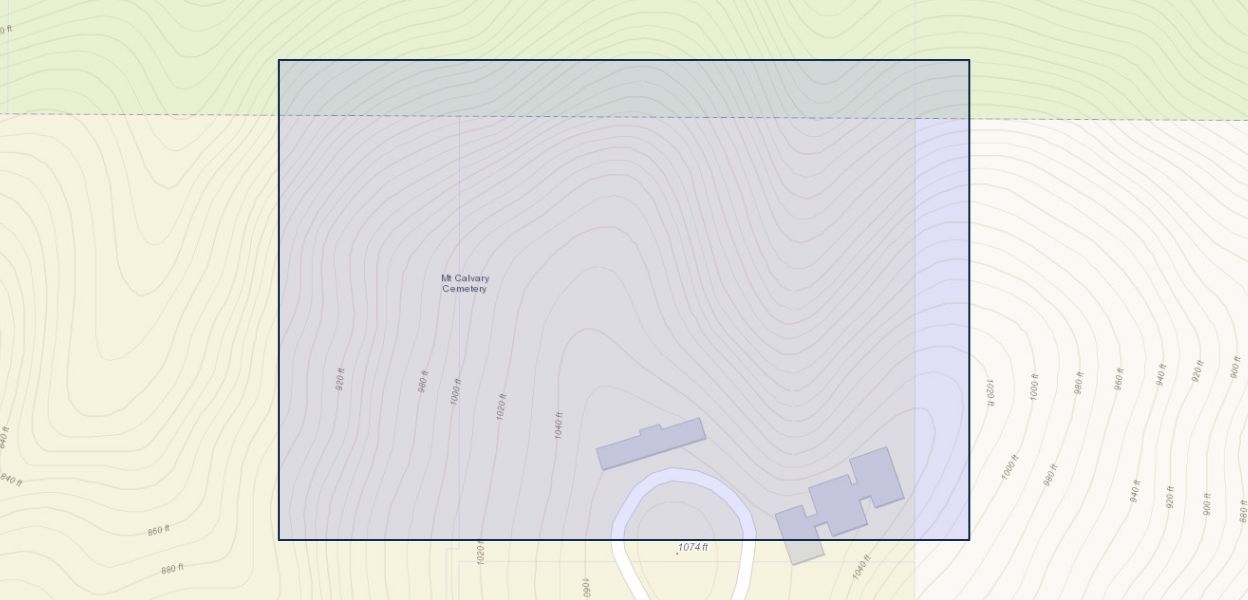
Task: Click the upside-down 1020 ft label right of rectangle
Action: [x=991, y=392]
